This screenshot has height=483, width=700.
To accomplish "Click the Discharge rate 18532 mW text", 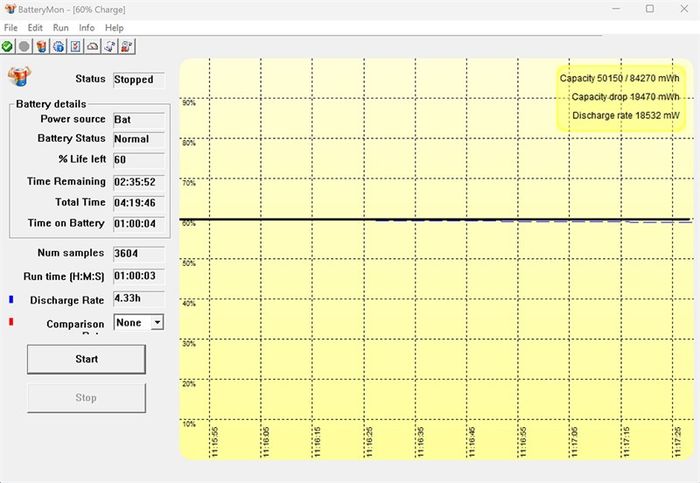I will click(626, 116).
